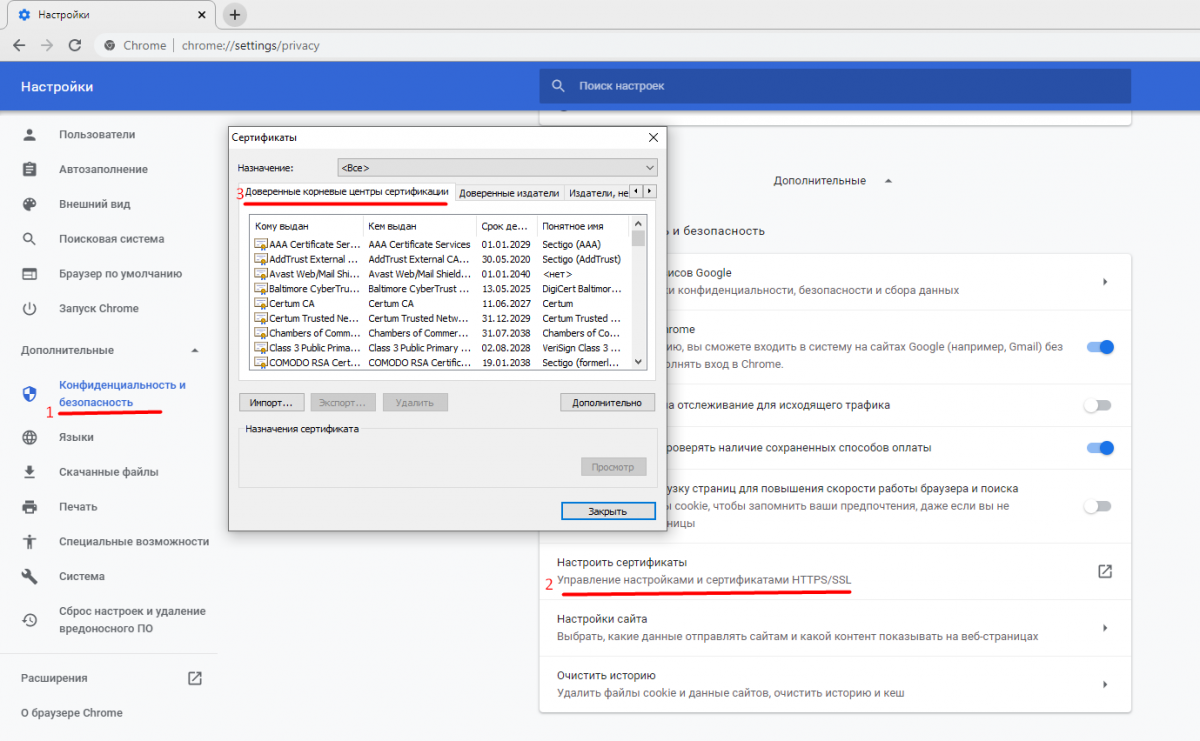Image resolution: width=1200 pixels, height=741 pixels.
Task: Disable the Chrome sign-in toggle
Action: (1099, 347)
